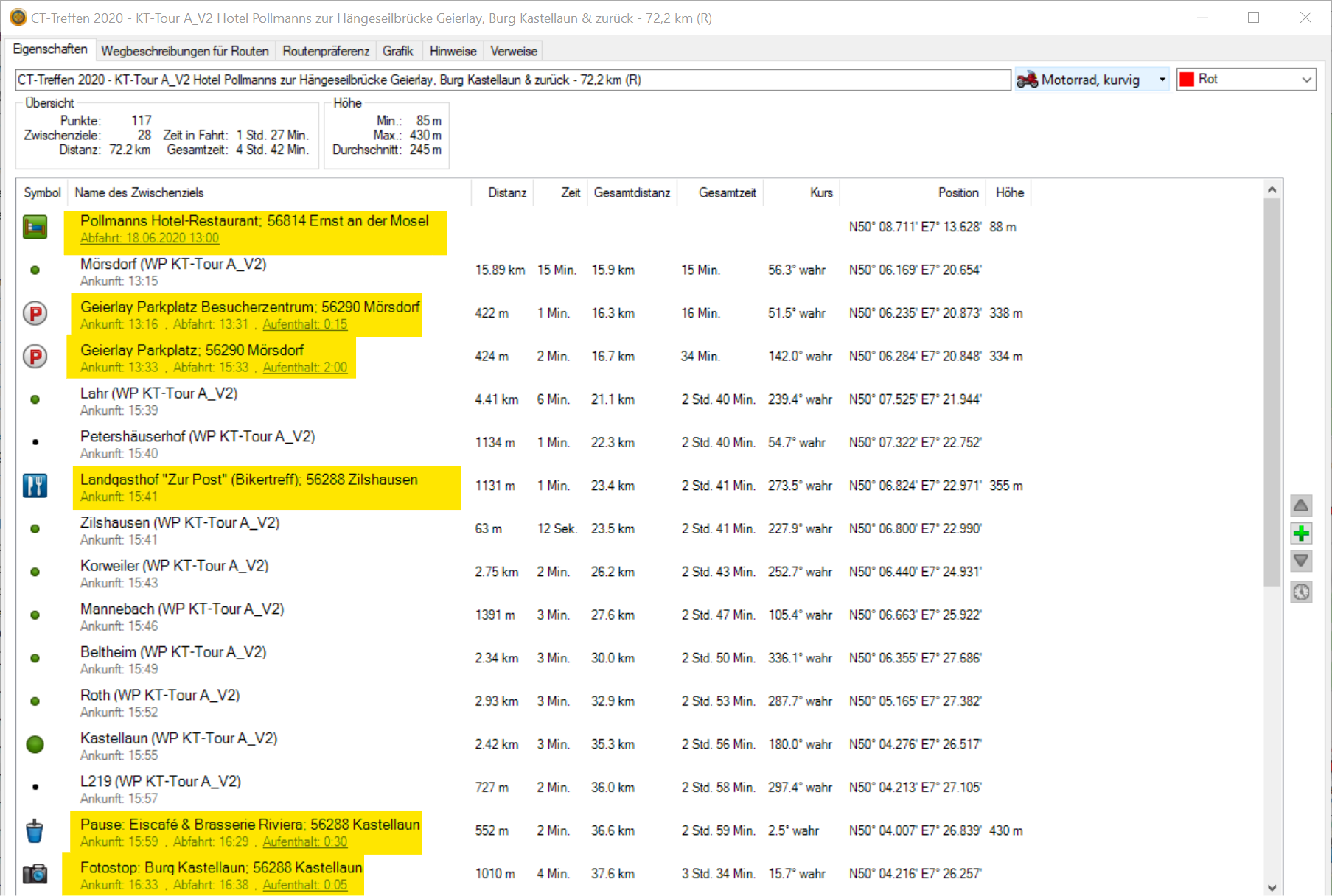Click the camera icon for Fotostop Burg Kastellaun
Viewport: 1332px width, 896px height.
pyautogui.click(x=35, y=874)
